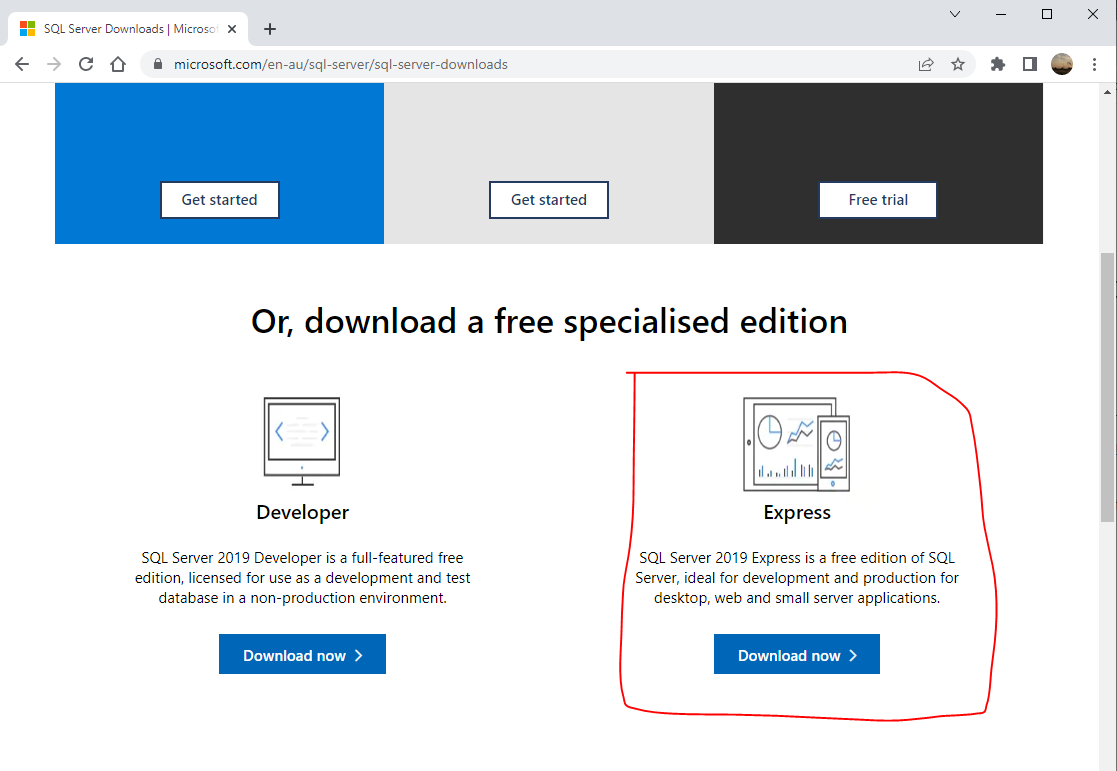Download SQL Server Developer edition now

tap(302, 654)
